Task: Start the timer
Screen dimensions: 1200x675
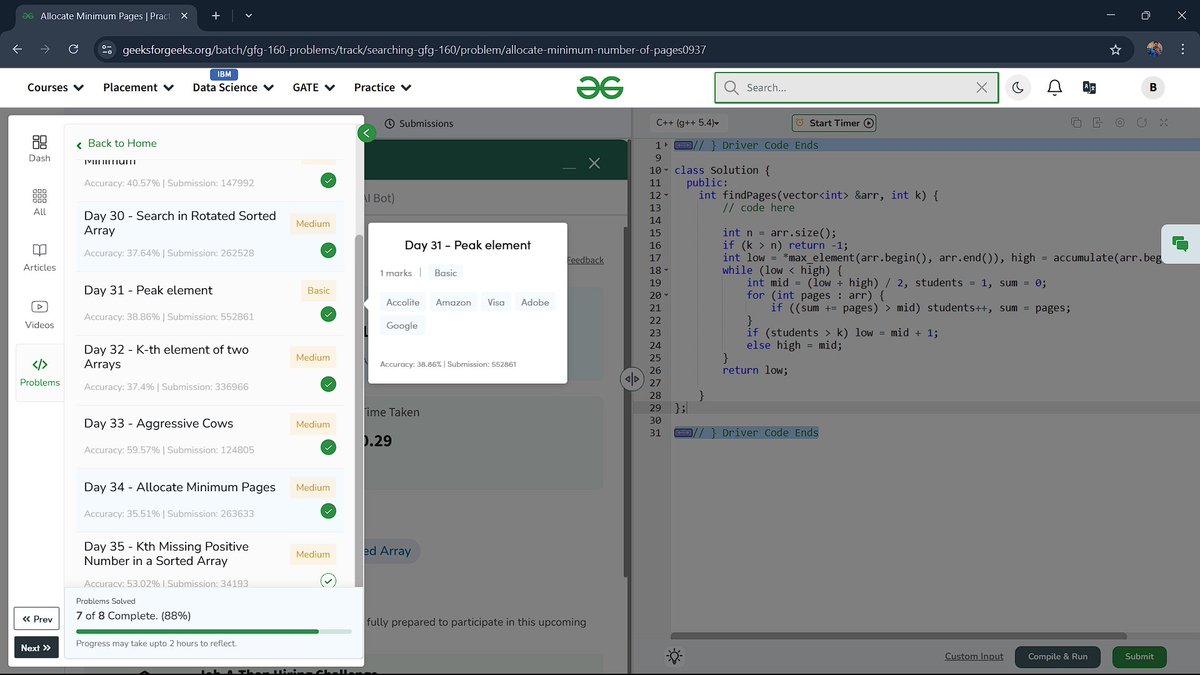Action: click(x=834, y=123)
